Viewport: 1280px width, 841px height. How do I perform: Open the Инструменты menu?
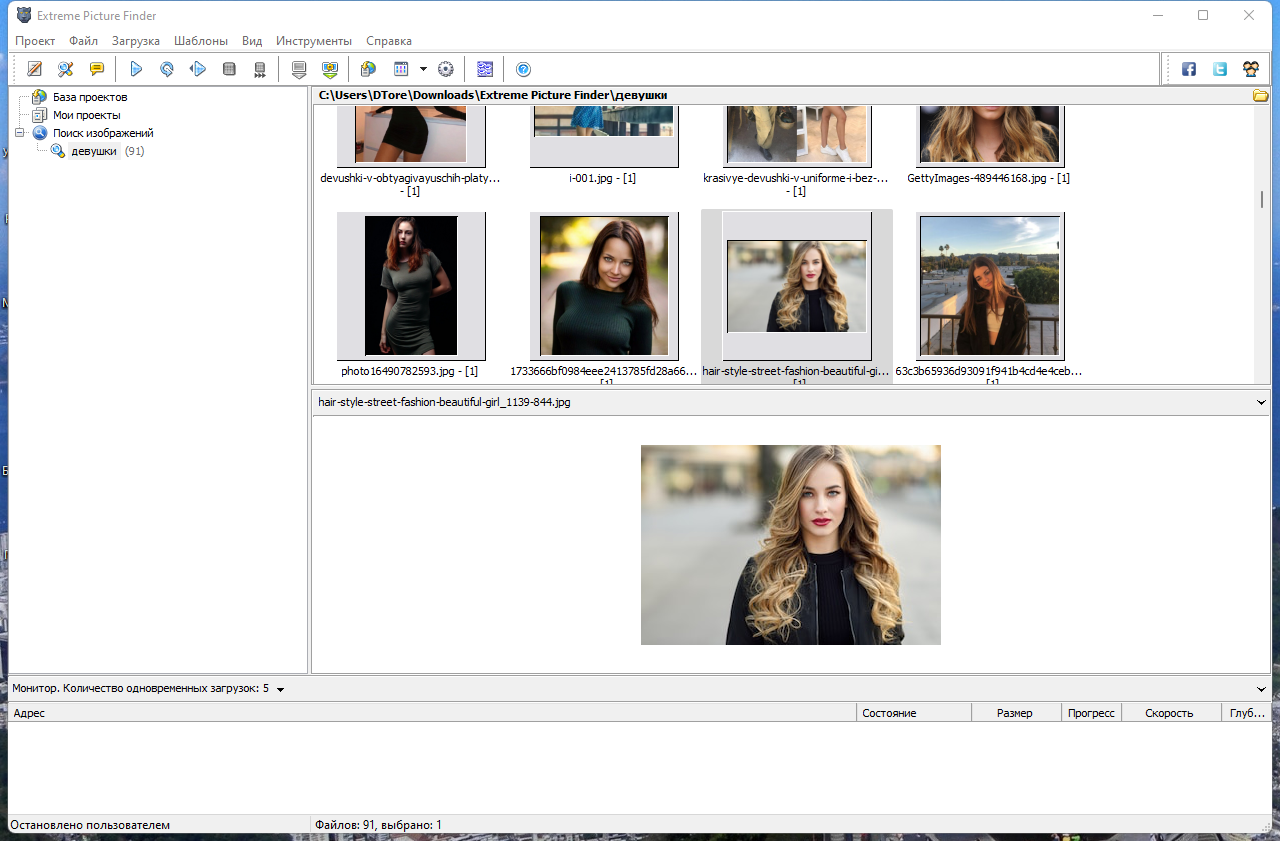[x=313, y=41]
